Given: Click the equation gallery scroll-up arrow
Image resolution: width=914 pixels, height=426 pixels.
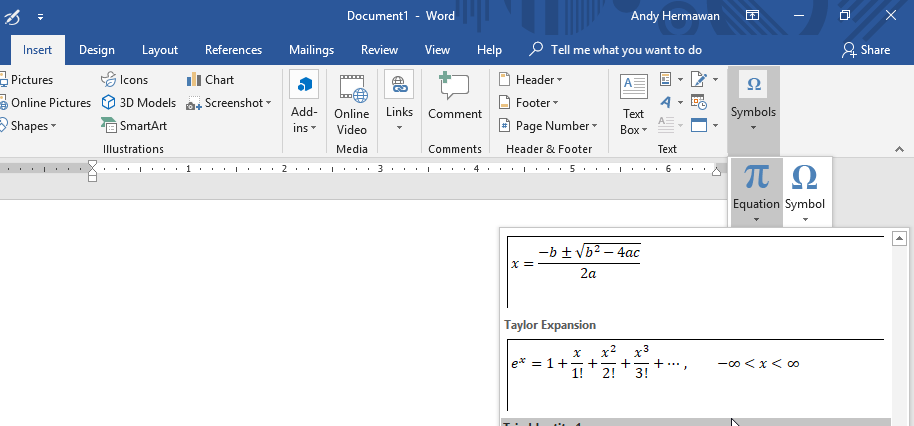Looking at the screenshot, I should coord(899,238).
